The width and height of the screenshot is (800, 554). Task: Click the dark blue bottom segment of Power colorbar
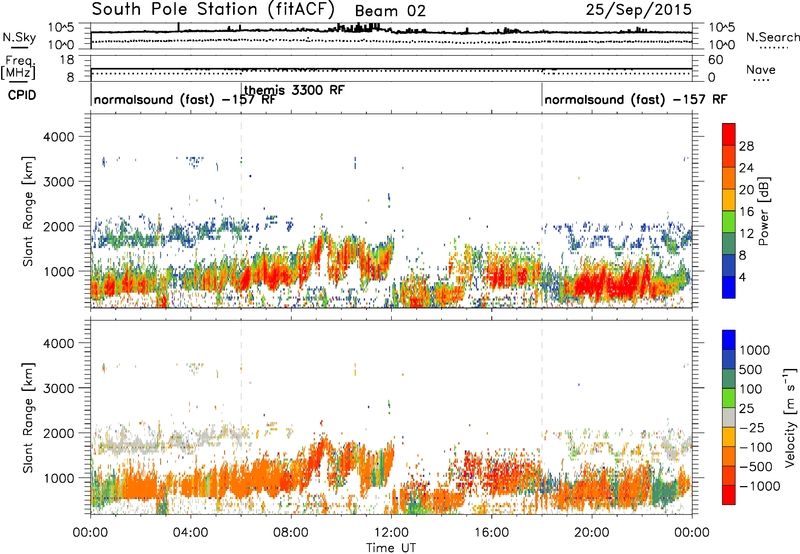pyautogui.click(x=729, y=287)
